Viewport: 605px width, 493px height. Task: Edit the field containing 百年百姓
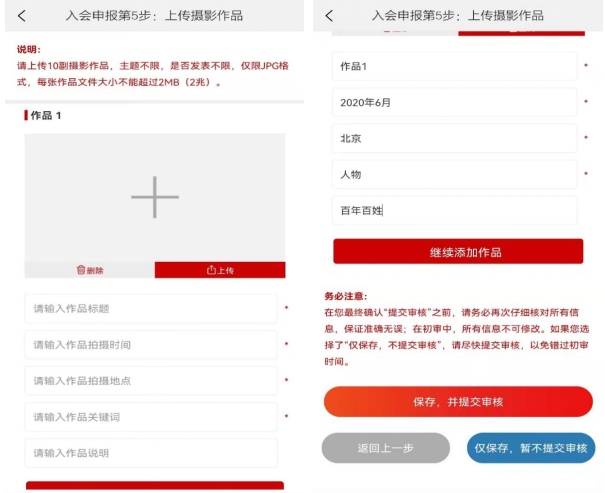click(455, 210)
